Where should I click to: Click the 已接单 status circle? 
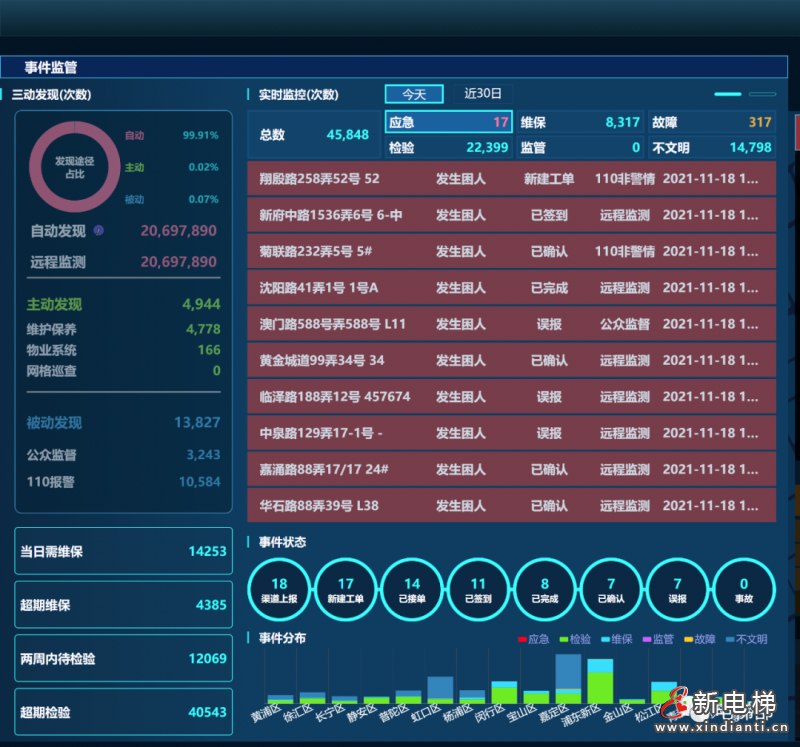click(412, 589)
